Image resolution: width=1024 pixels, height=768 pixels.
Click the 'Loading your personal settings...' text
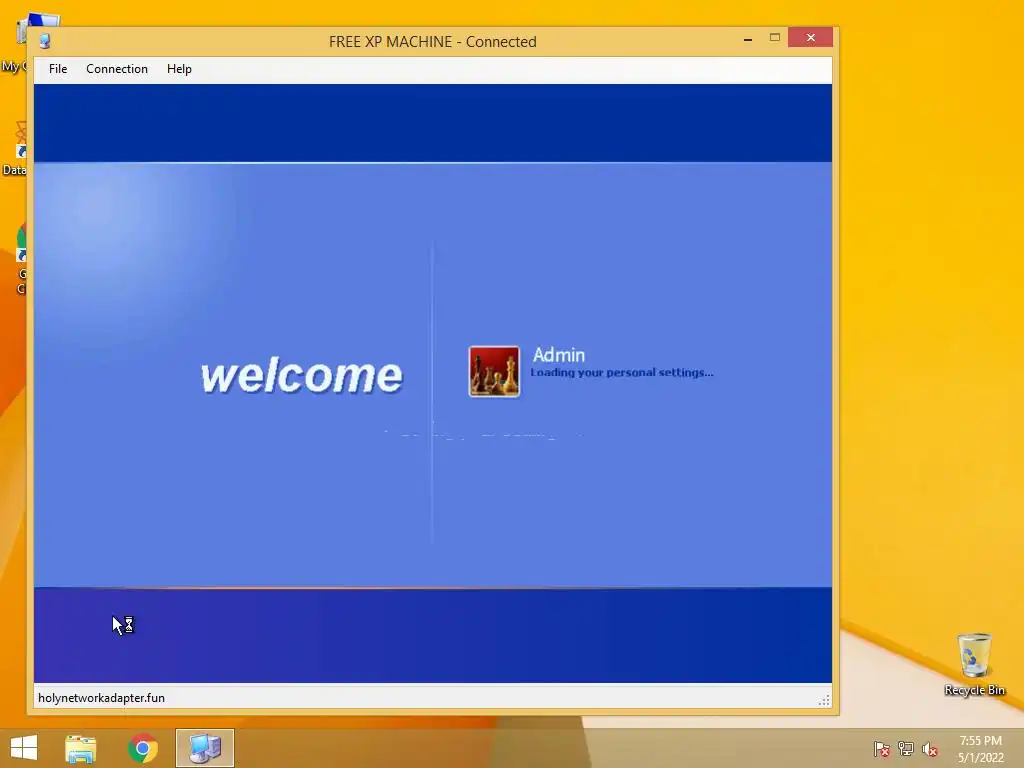click(x=621, y=373)
